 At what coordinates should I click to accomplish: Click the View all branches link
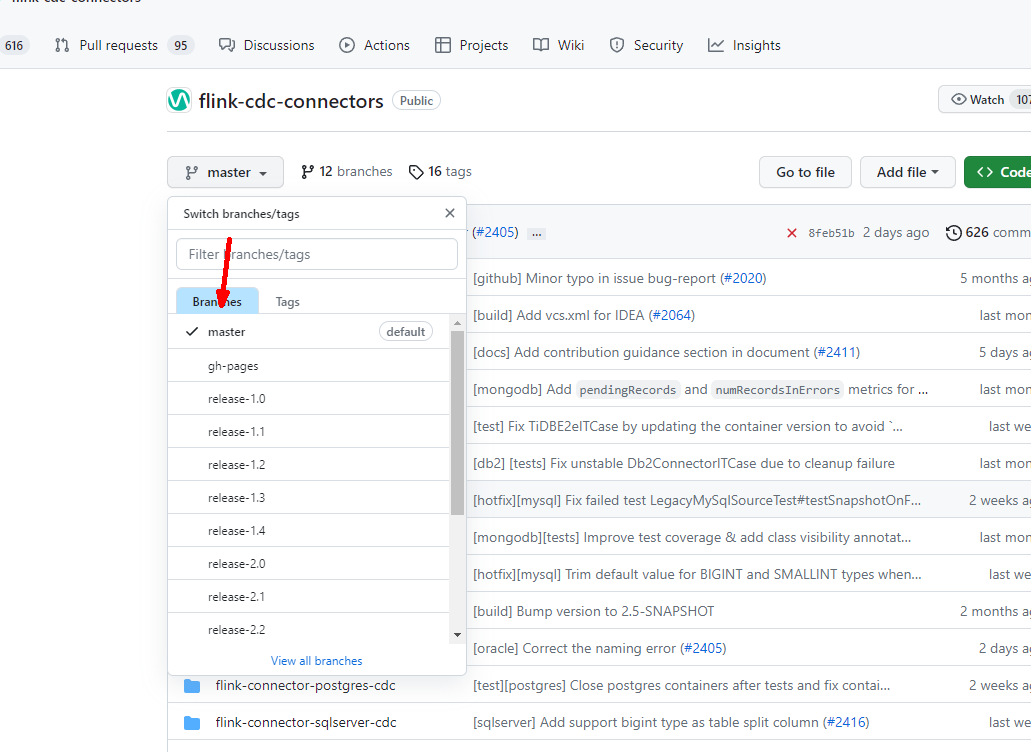click(x=316, y=661)
